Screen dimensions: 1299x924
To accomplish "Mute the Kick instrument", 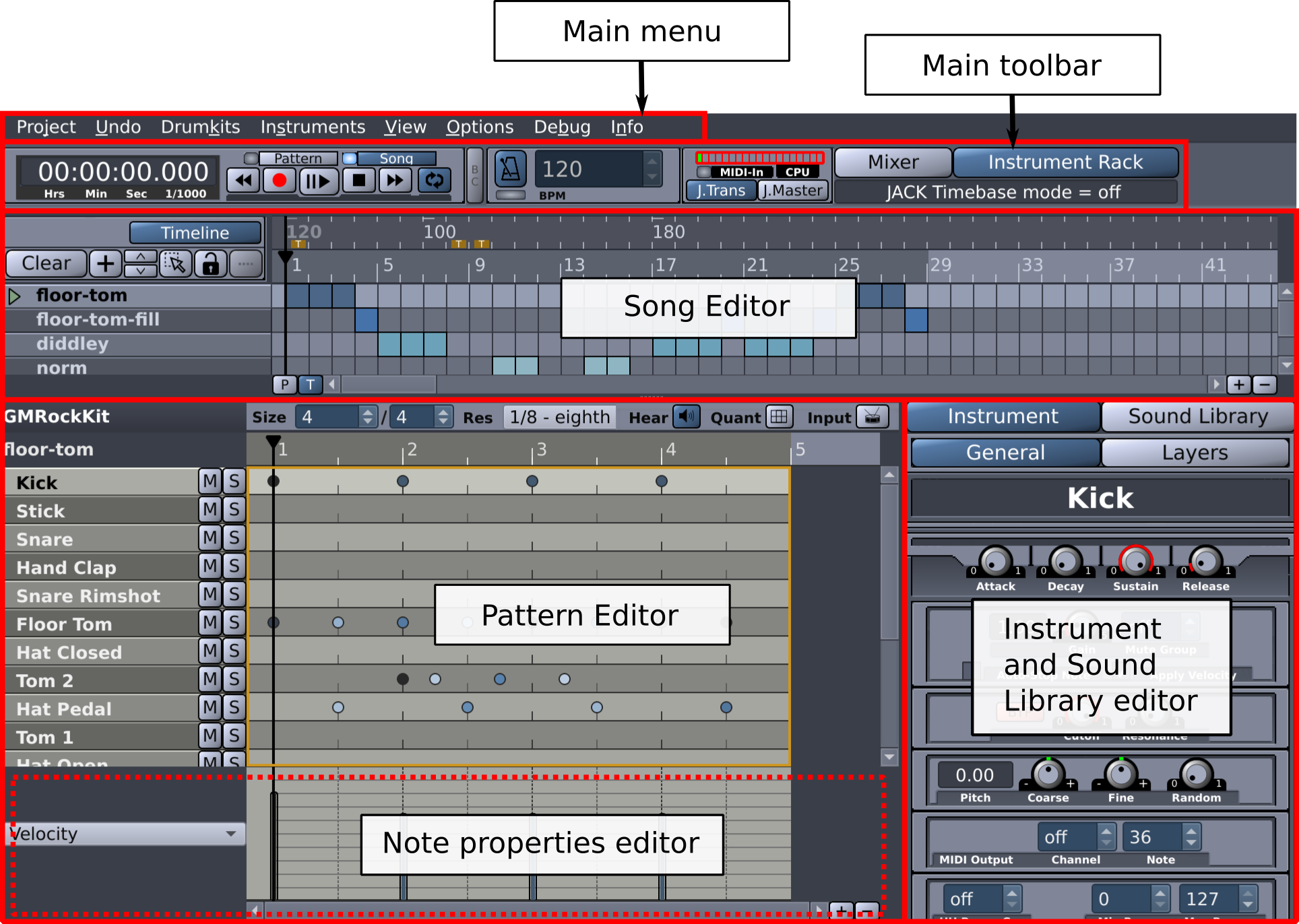I will 210,481.
